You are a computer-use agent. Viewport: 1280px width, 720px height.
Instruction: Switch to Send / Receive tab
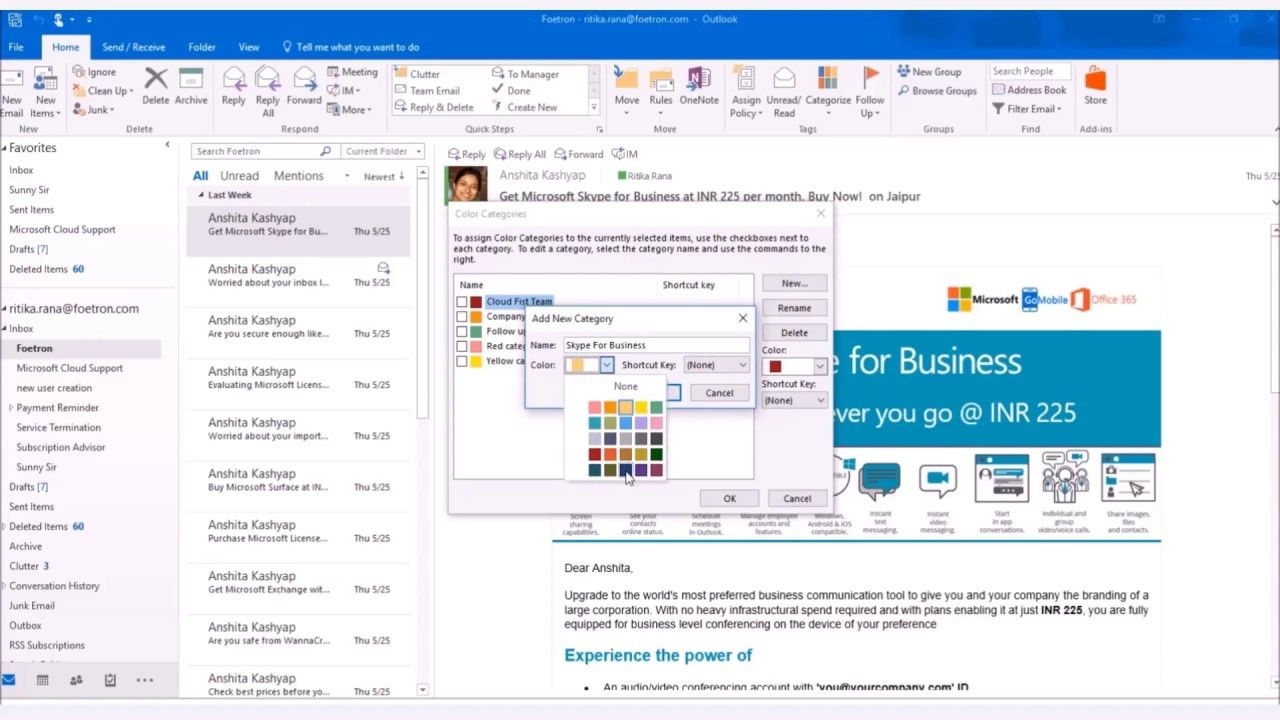(x=134, y=47)
